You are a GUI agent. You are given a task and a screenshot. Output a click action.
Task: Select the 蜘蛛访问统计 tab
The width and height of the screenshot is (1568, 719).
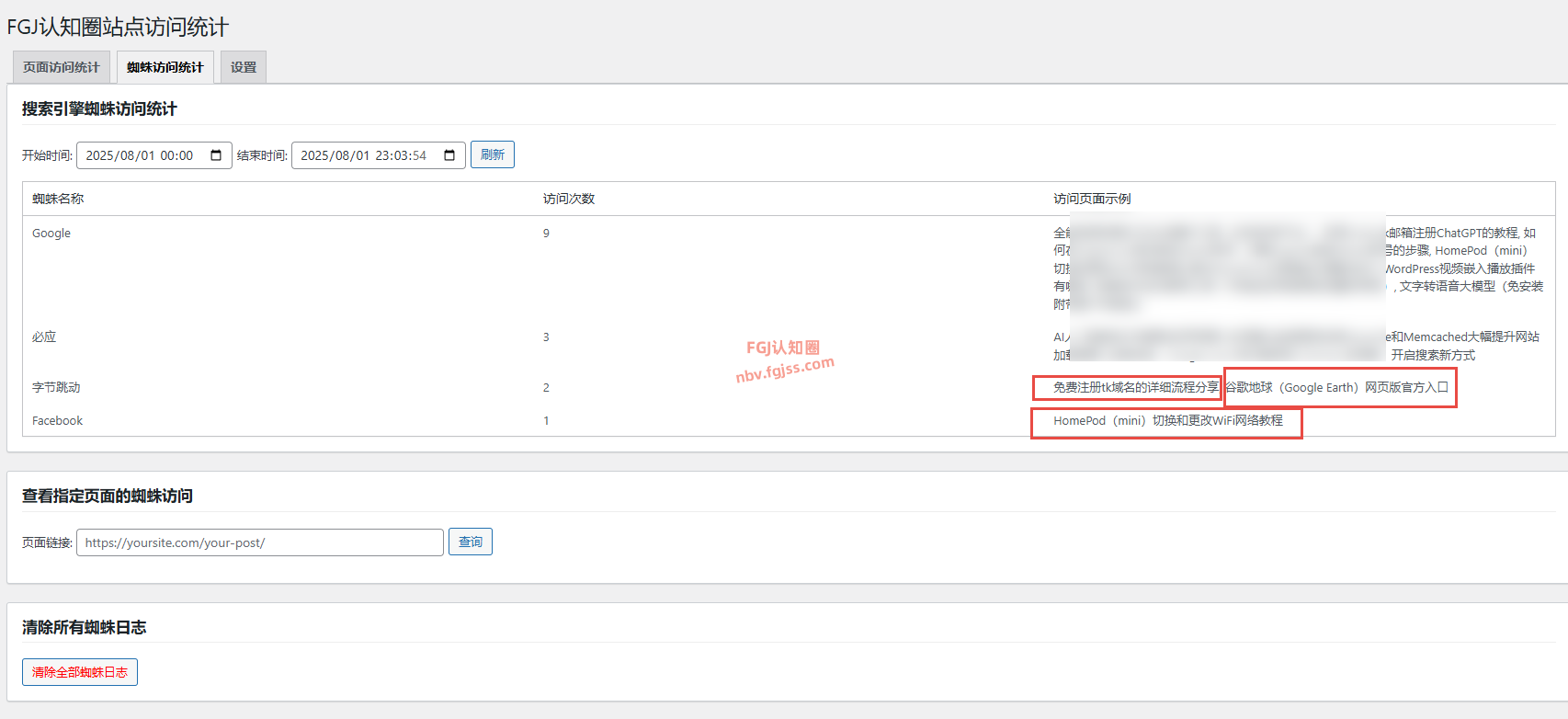point(165,67)
